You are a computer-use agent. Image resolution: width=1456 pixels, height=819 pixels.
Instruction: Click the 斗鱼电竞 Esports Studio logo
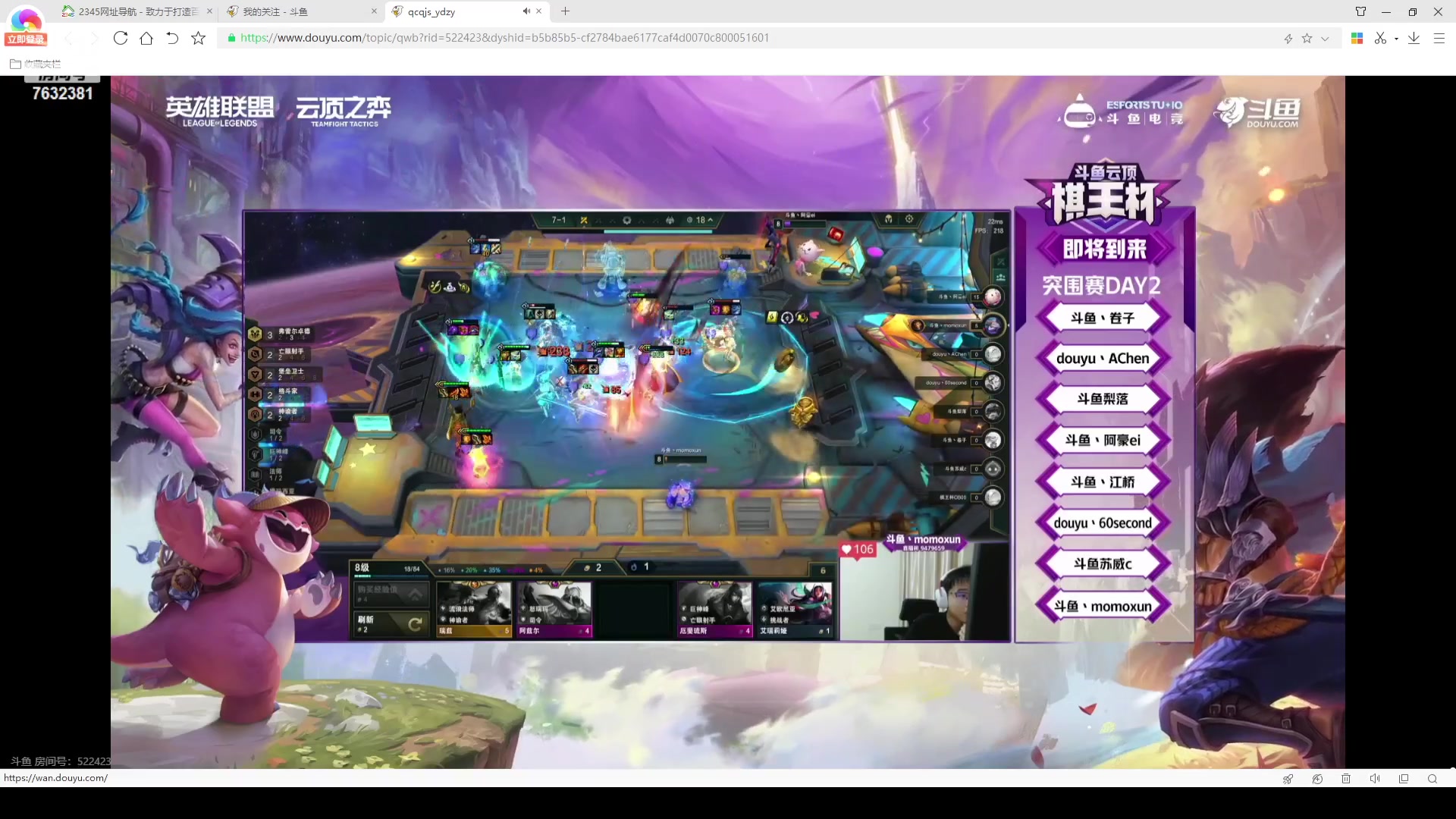coord(1122,112)
